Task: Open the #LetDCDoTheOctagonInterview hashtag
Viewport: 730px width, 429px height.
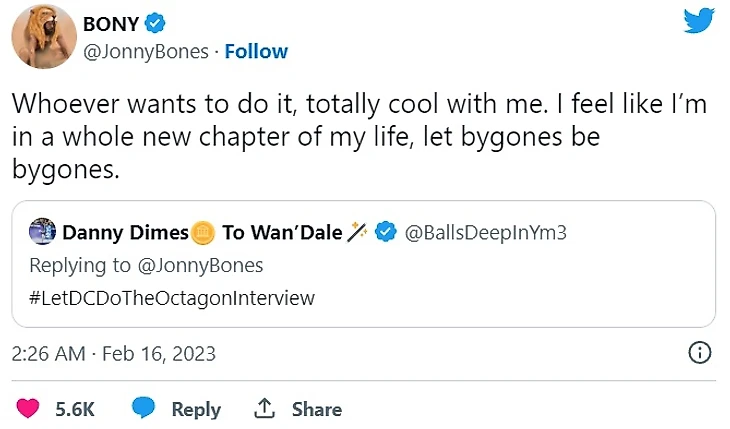Action: click(x=172, y=297)
